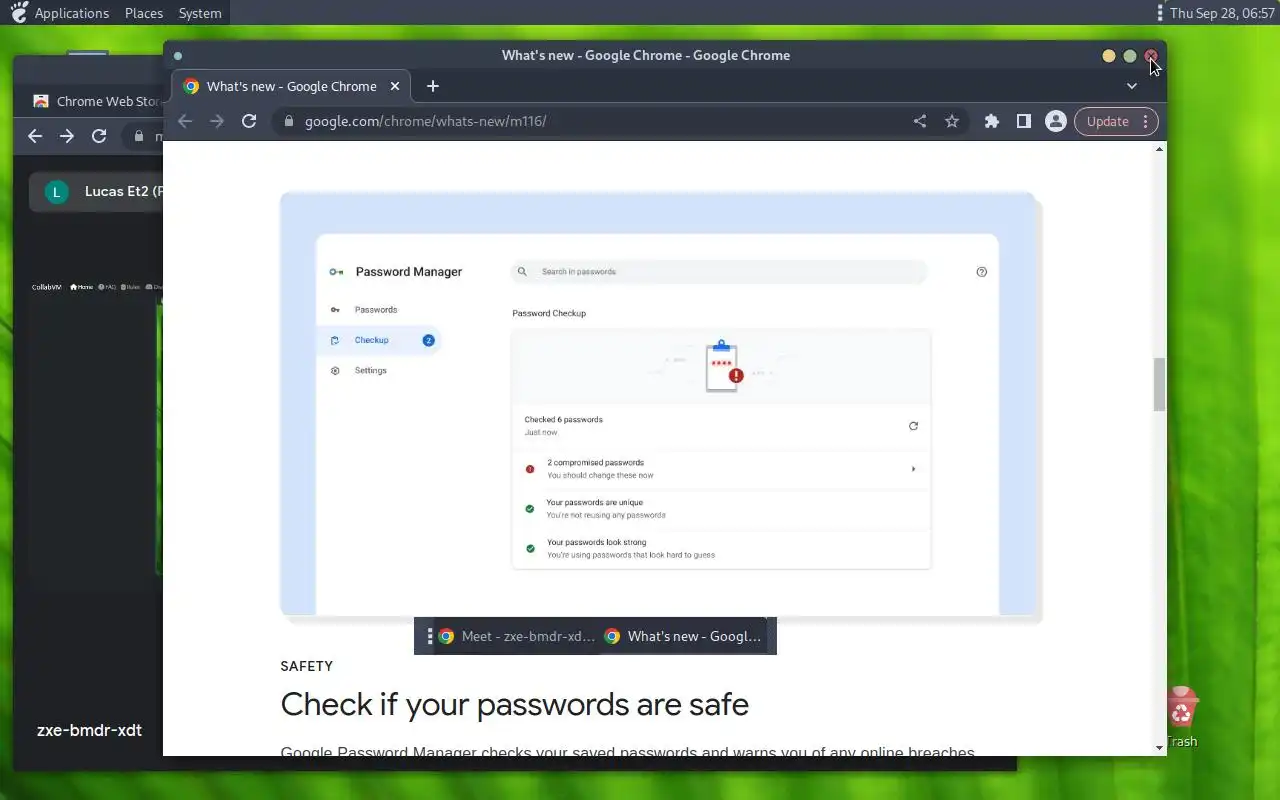Click the window menu dot in Chrome title bar
Image resolution: width=1280 pixels, height=800 pixels.
pyautogui.click(x=178, y=56)
